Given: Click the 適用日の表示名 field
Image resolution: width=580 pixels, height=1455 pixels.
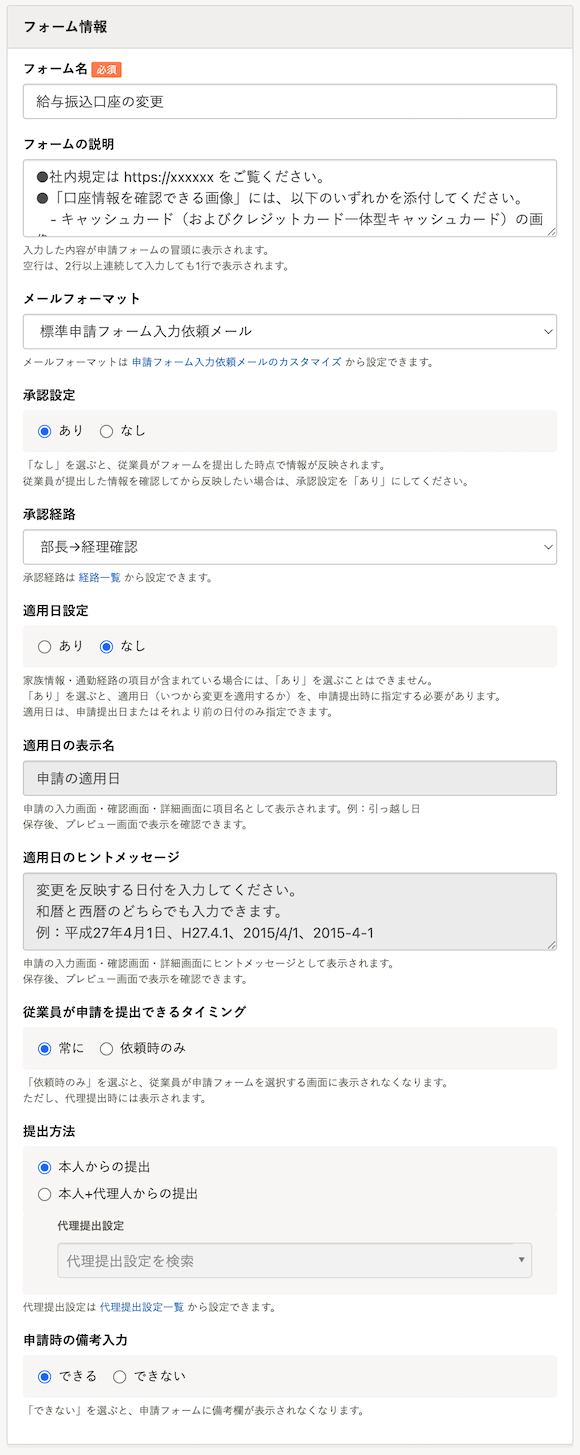Looking at the screenshot, I should (x=290, y=778).
